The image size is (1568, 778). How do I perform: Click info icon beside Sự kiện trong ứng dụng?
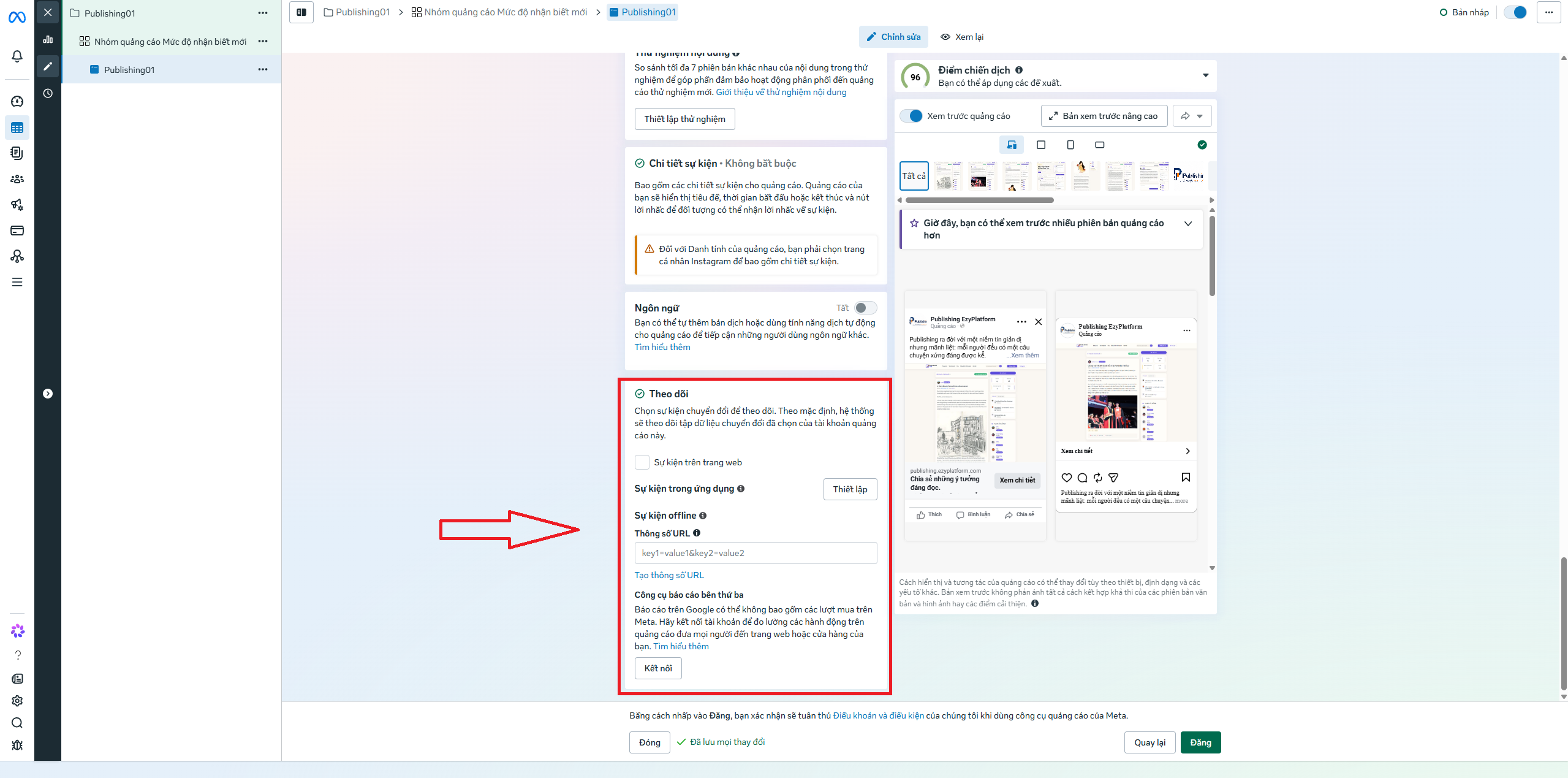coord(741,489)
